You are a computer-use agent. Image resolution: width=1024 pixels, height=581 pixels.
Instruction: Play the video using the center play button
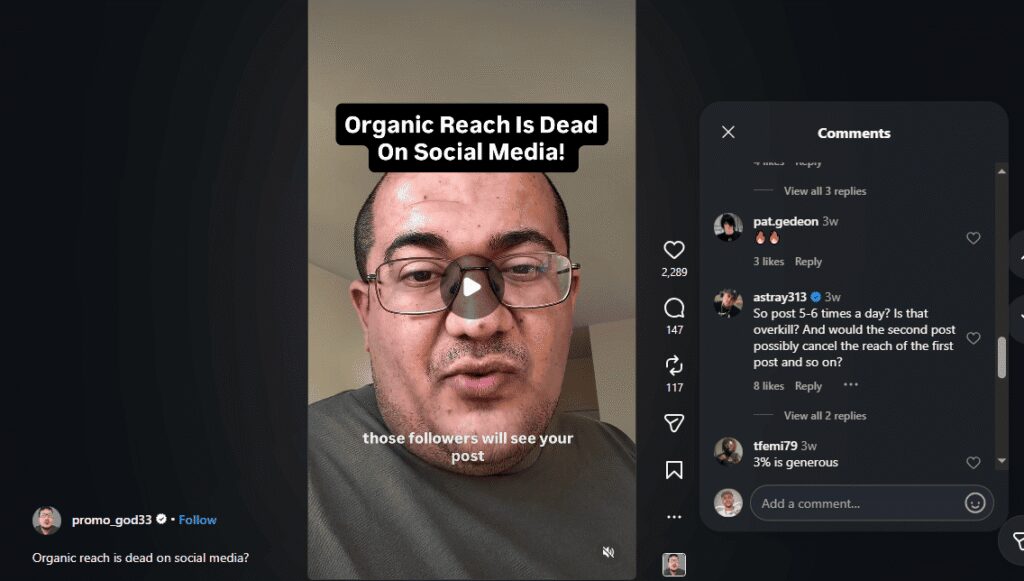[x=472, y=287]
